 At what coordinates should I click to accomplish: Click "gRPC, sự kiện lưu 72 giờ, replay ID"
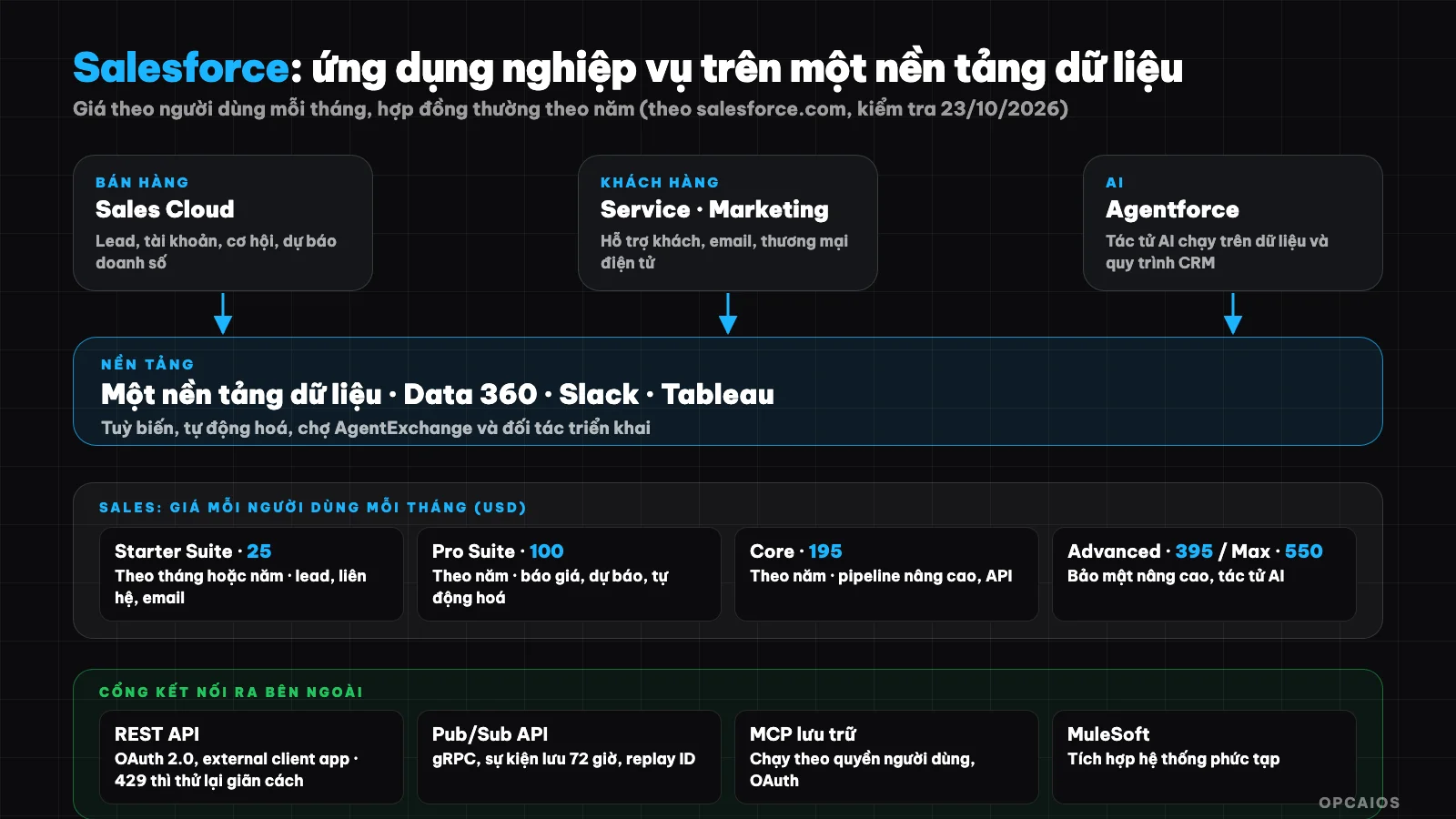click(563, 759)
